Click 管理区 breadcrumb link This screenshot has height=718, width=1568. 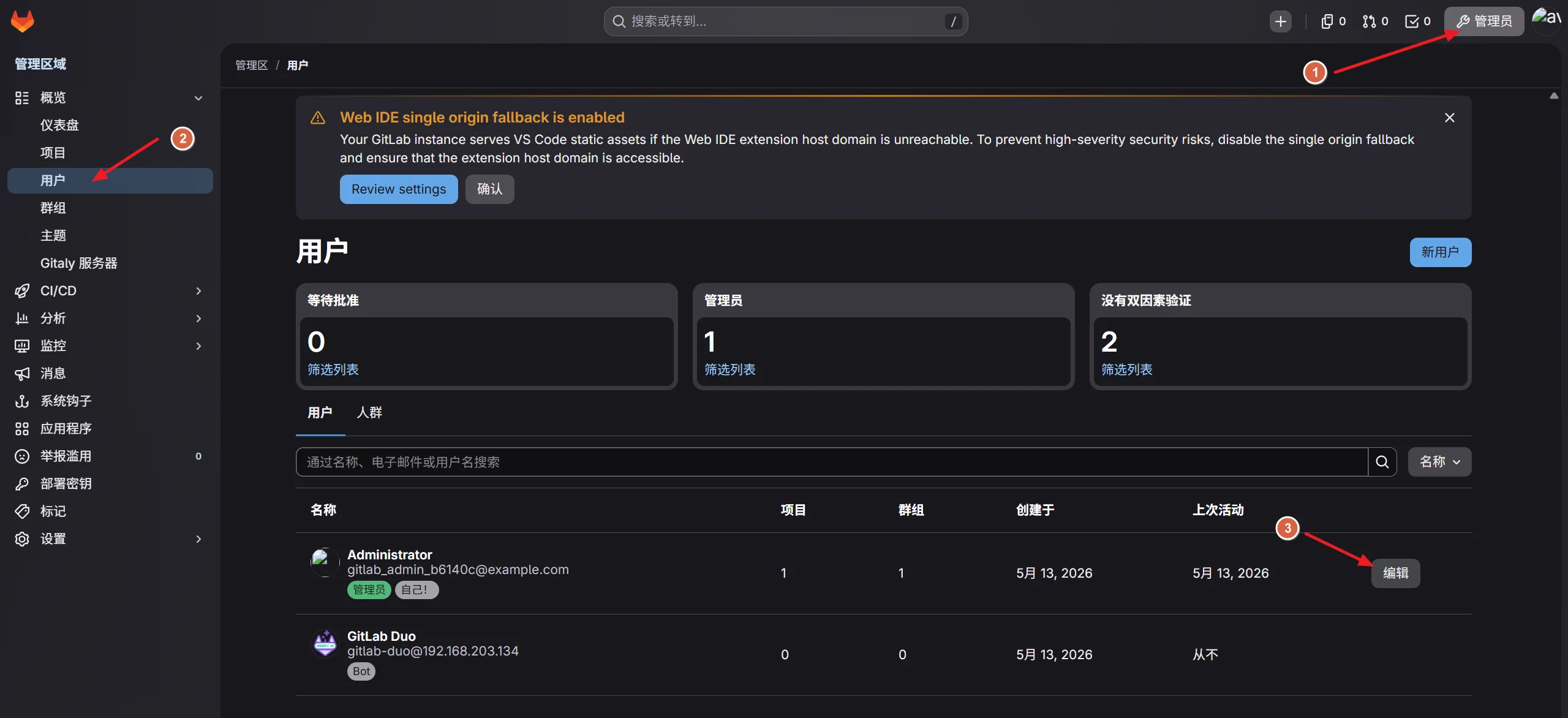tap(252, 66)
